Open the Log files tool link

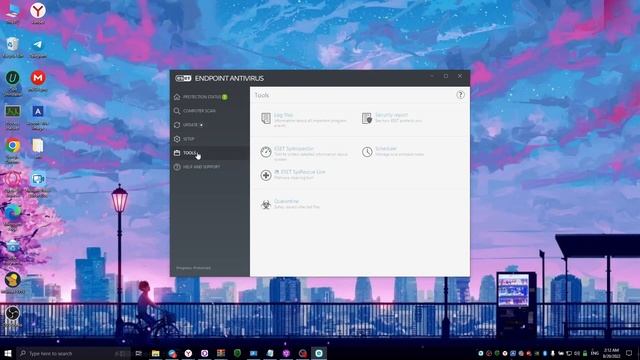coord(283,115)
